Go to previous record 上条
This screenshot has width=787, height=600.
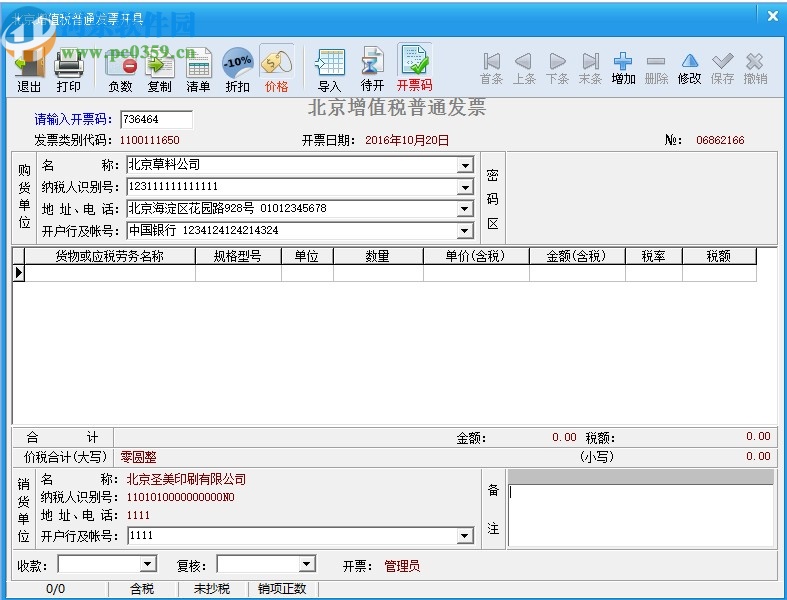pos(524,68)
